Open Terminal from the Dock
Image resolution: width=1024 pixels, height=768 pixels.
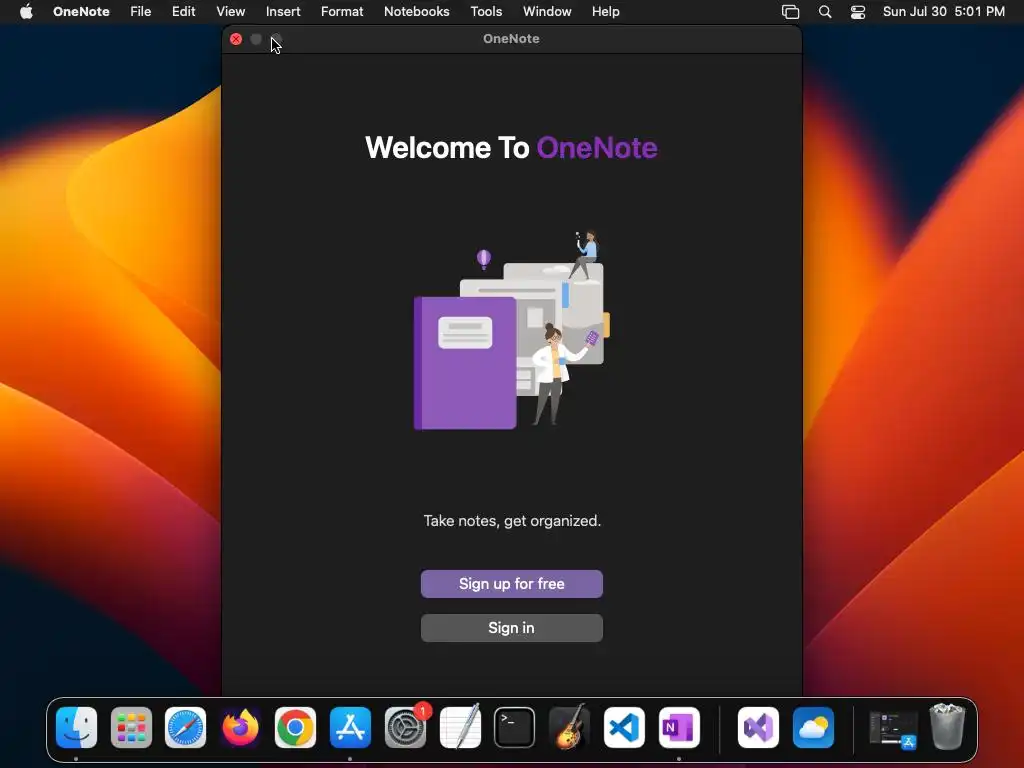(x=515, y=728)
